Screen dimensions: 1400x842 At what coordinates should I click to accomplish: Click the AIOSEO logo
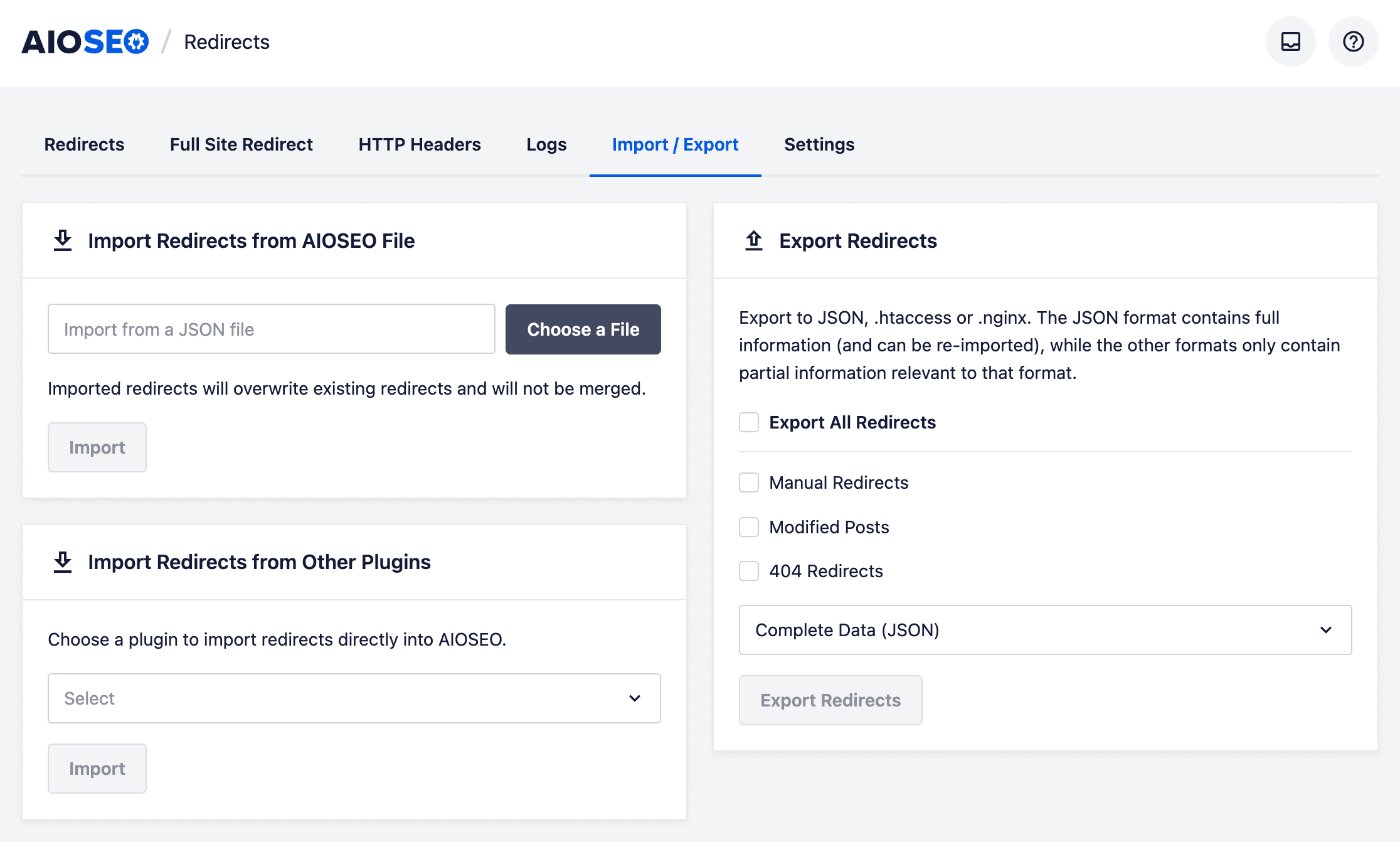[85, 41]
